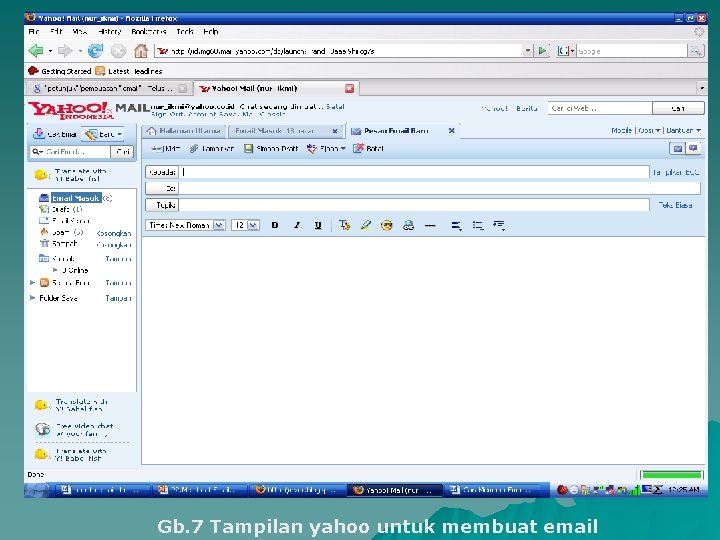Click the Sign Out link

click(x=168, y=114)
